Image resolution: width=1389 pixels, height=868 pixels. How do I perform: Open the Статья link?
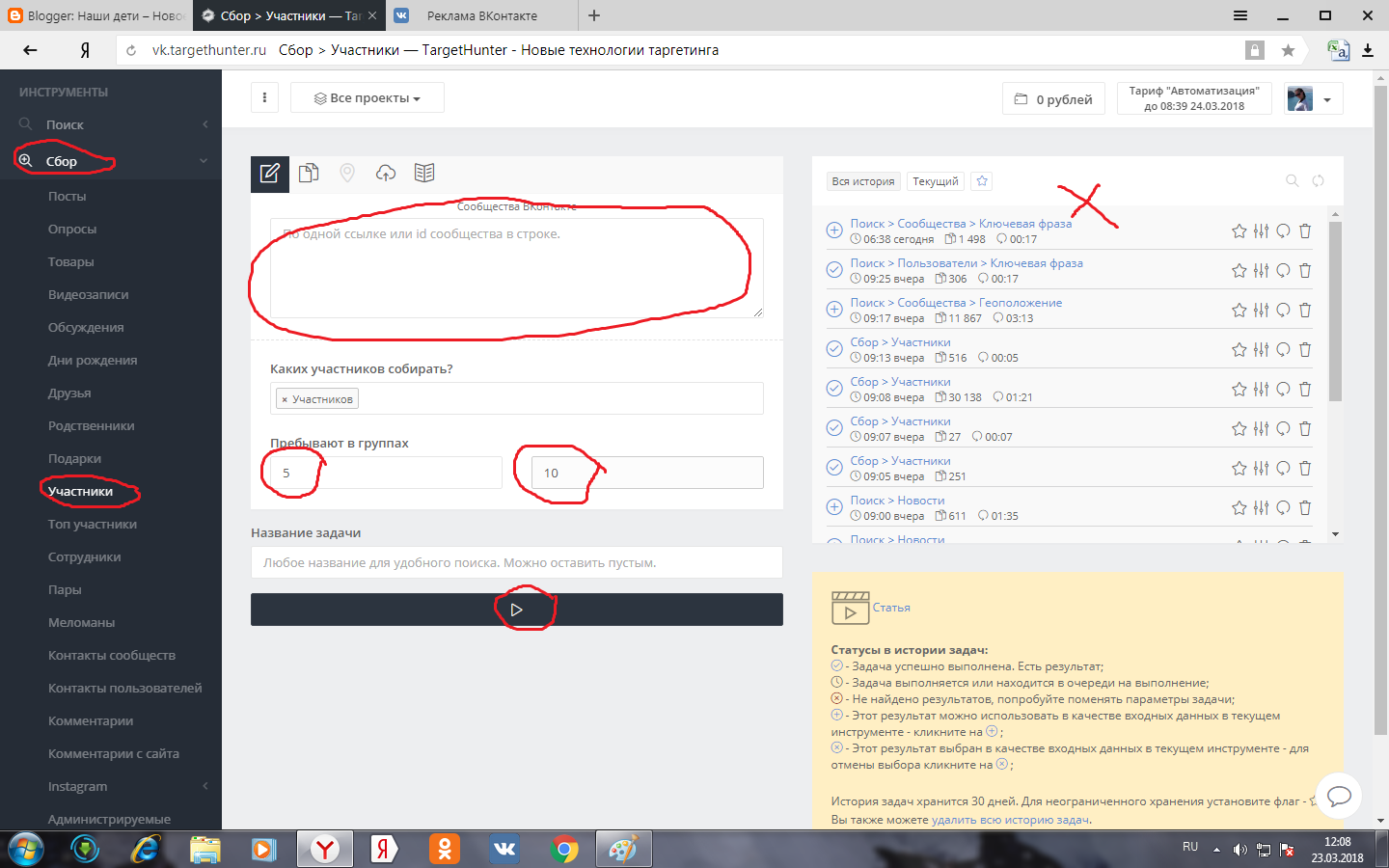891,608
